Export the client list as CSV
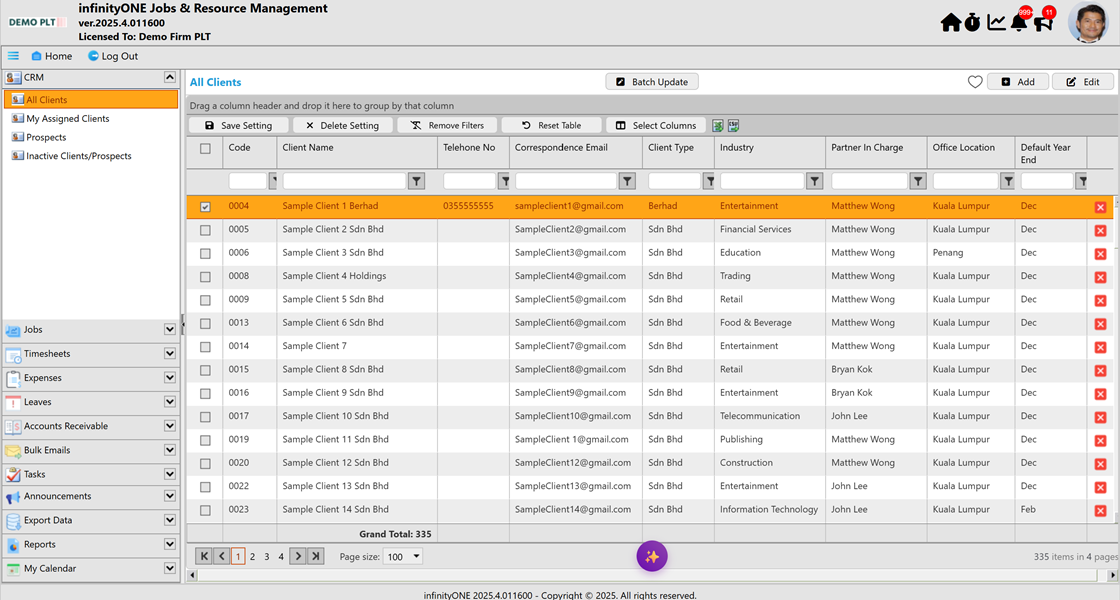This screenshot has height=600, width=1120. click(x=734, y=125)
